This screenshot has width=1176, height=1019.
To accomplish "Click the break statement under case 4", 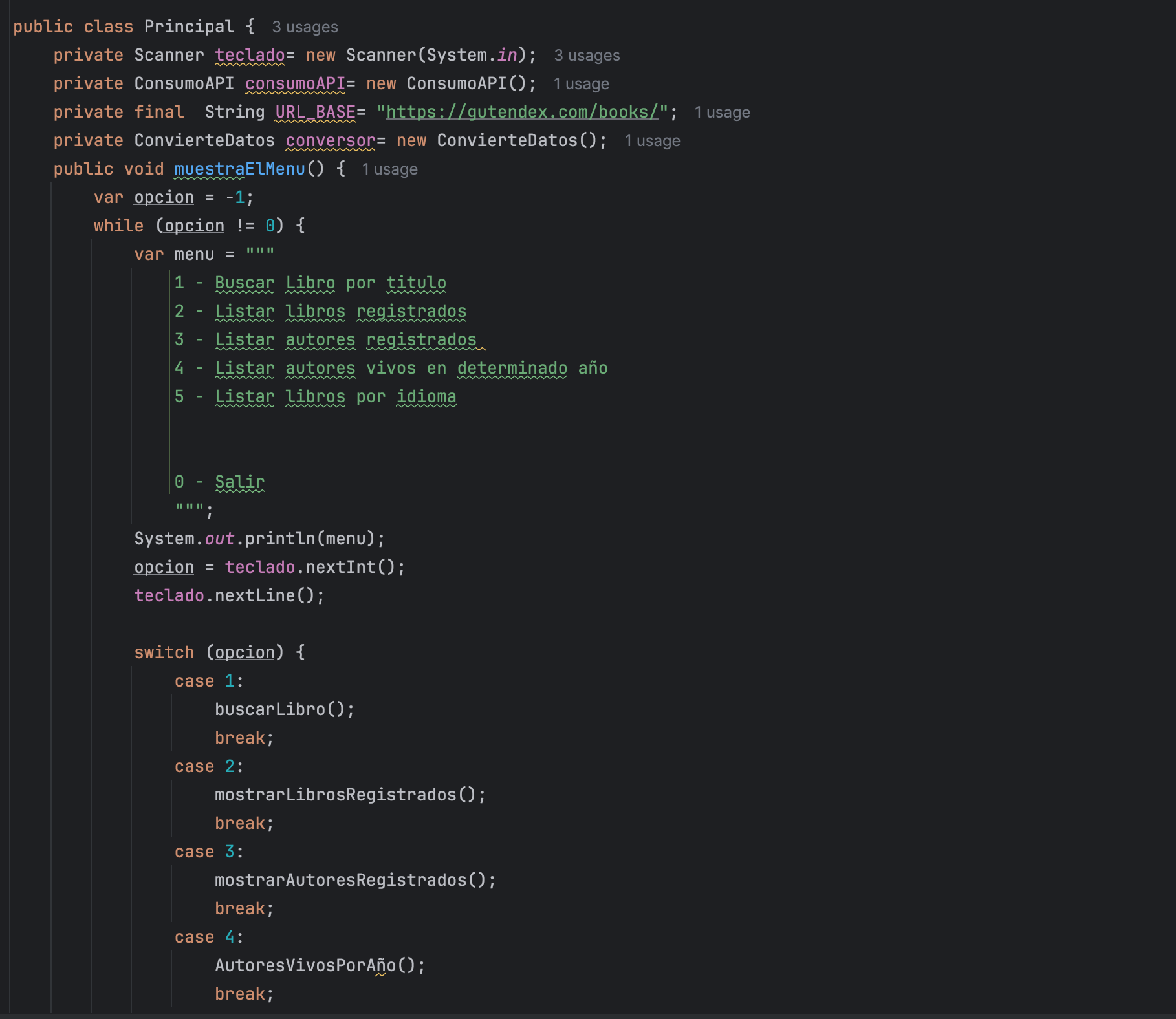I will (245, 994).
